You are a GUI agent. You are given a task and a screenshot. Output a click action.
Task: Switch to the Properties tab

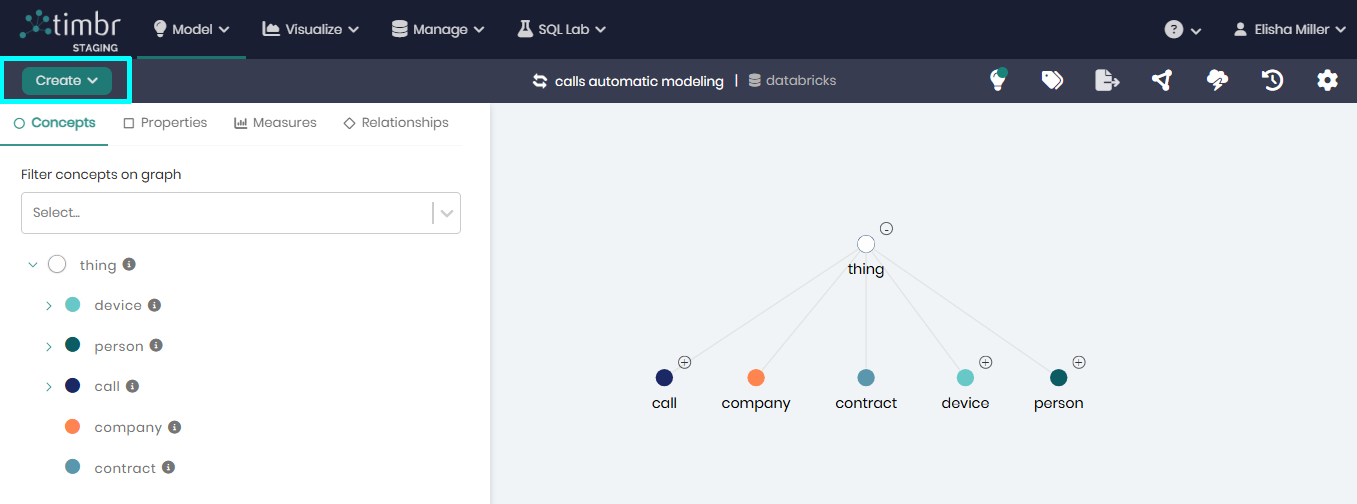pos(165,123)
